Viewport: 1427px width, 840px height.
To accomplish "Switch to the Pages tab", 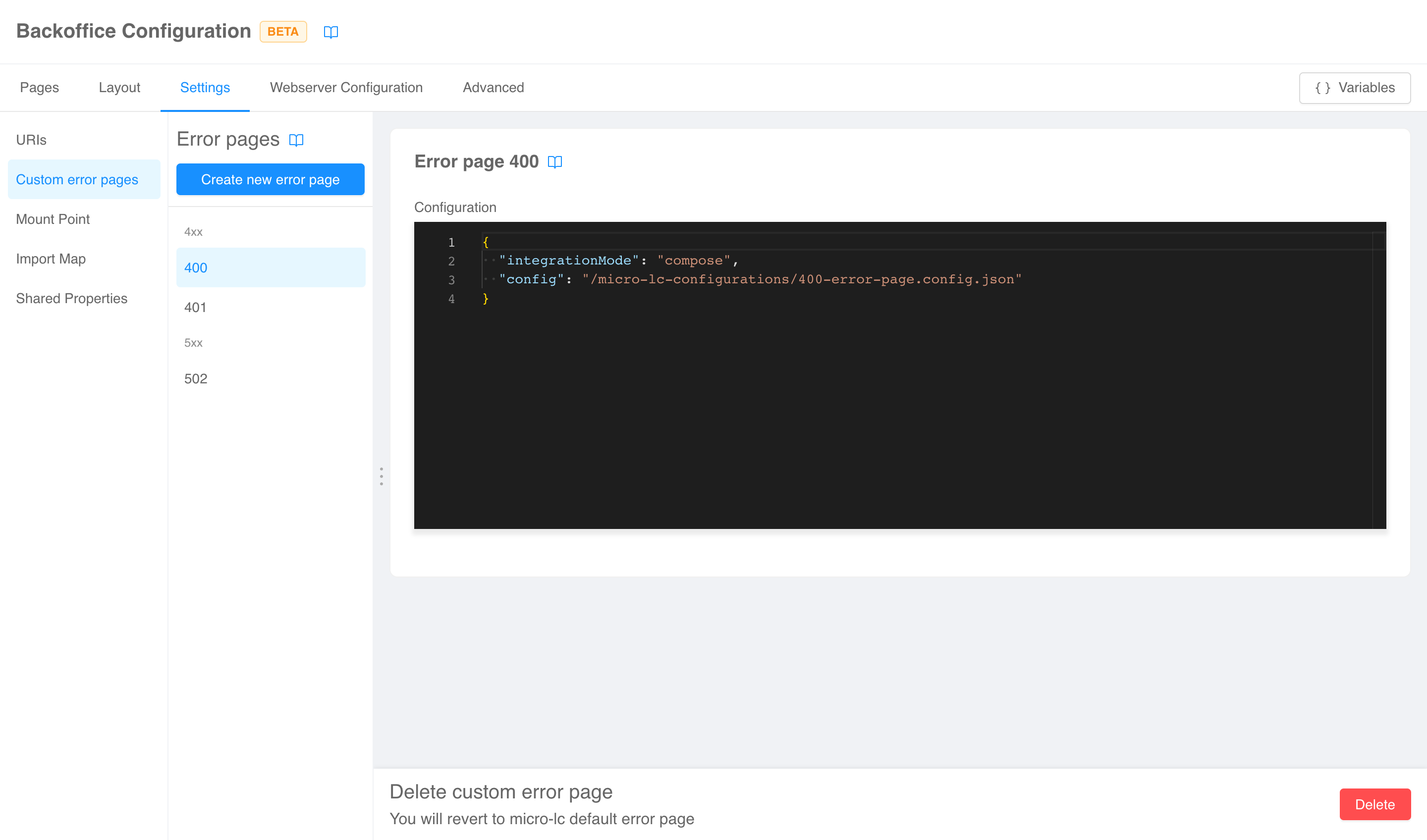I will click(x=39, y=87).
